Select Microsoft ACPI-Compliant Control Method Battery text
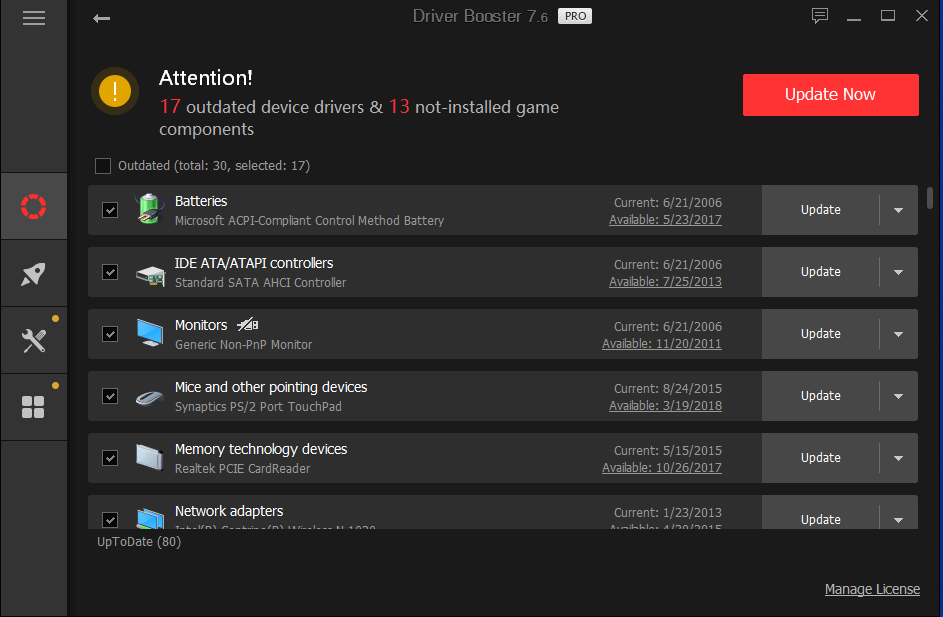 [x=309, y=221]
